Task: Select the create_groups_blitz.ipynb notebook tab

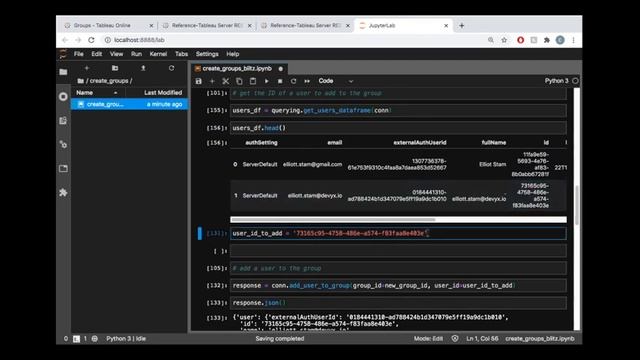Action: (x=239, y=69)
